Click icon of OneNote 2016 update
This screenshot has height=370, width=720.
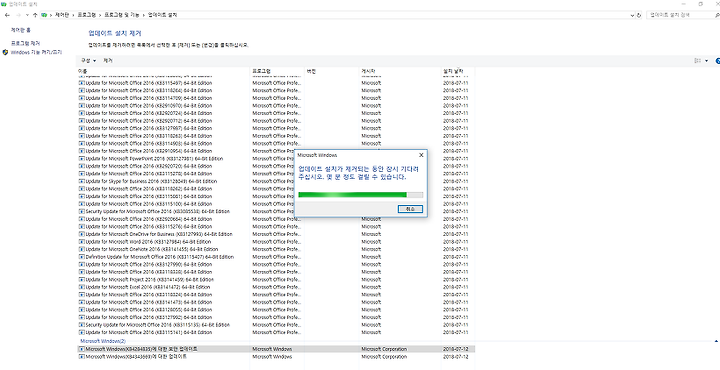(82, 249)
